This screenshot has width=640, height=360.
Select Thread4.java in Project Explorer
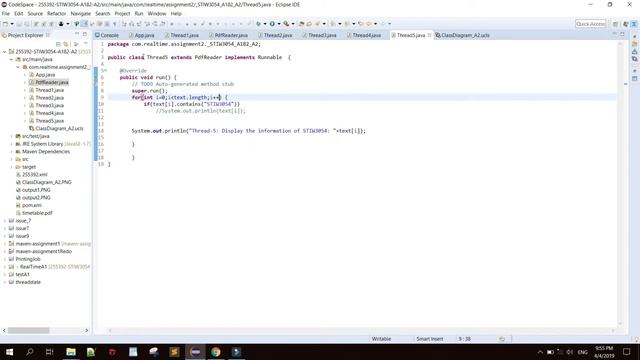pos(49,113)
